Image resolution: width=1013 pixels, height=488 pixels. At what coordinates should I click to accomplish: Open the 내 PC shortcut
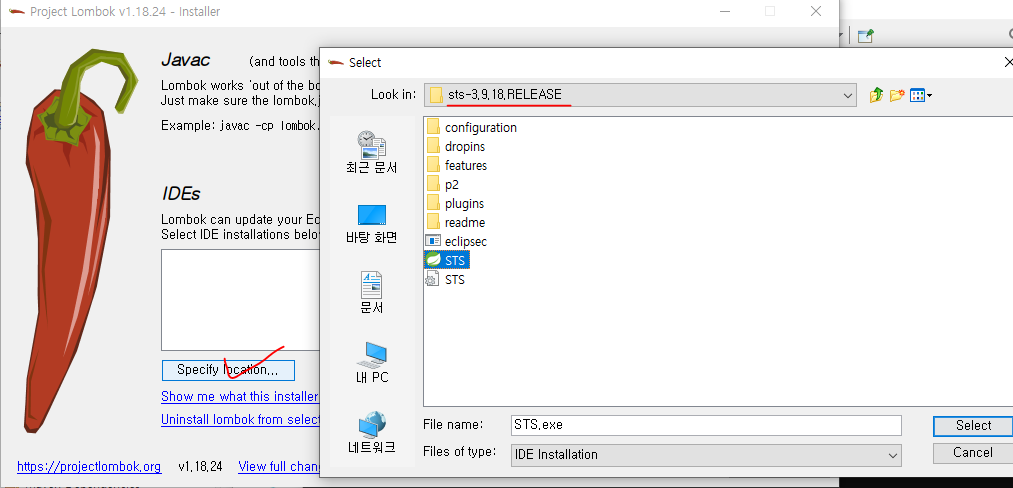tap(371, 363)
